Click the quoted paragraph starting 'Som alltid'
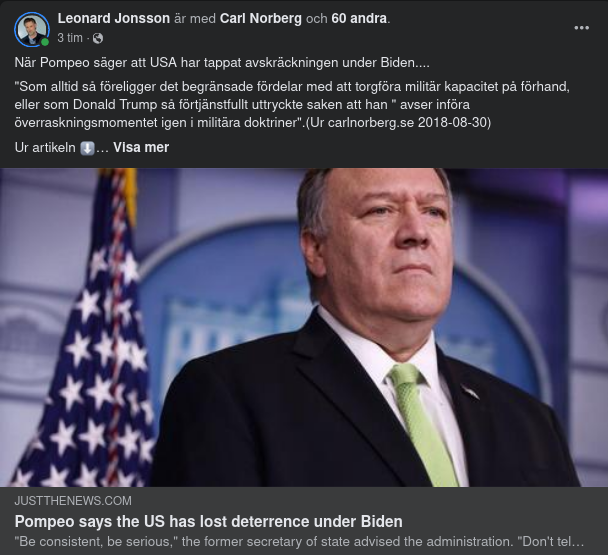 292,104
